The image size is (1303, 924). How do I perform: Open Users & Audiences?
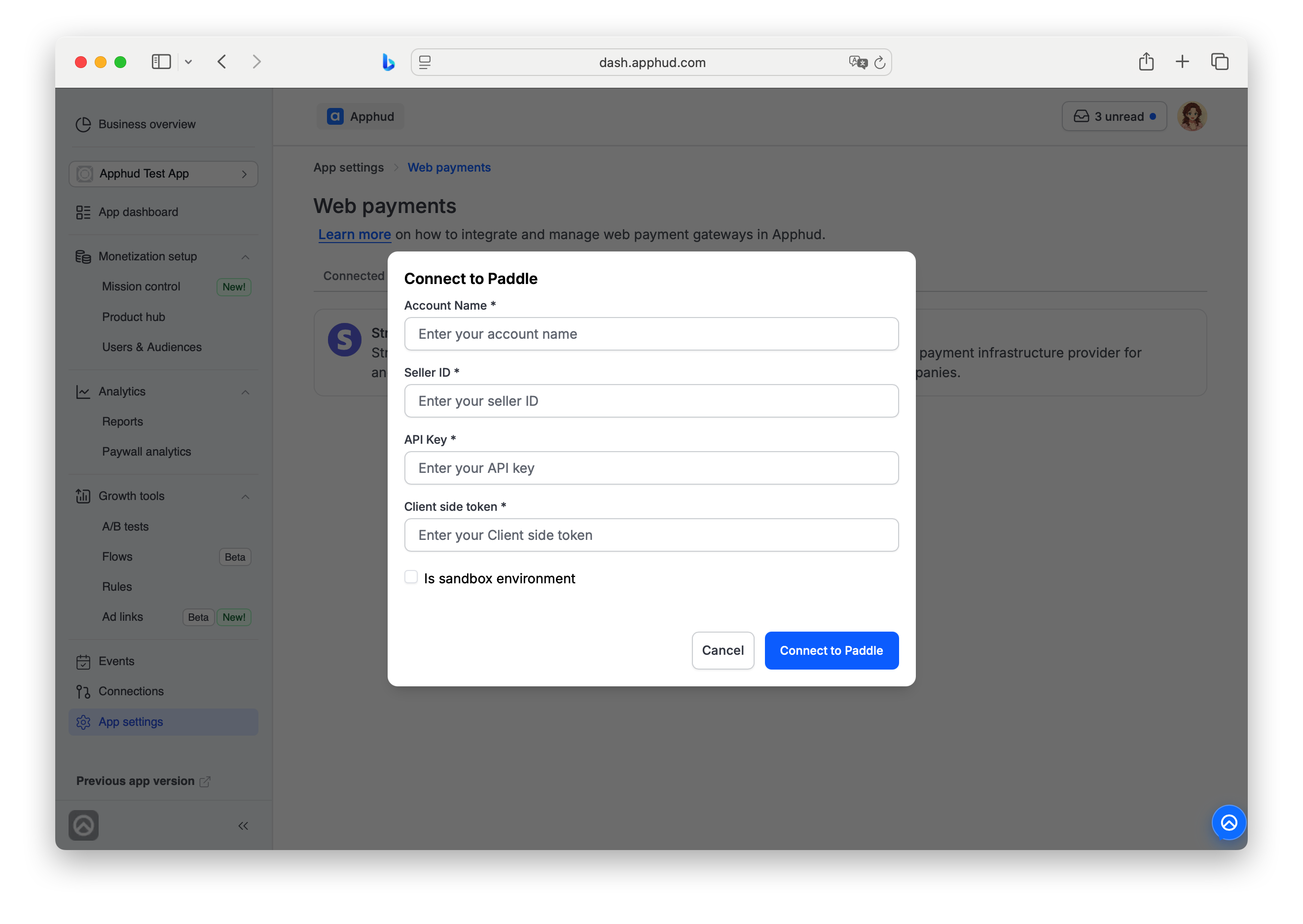[x=151, y=347]
